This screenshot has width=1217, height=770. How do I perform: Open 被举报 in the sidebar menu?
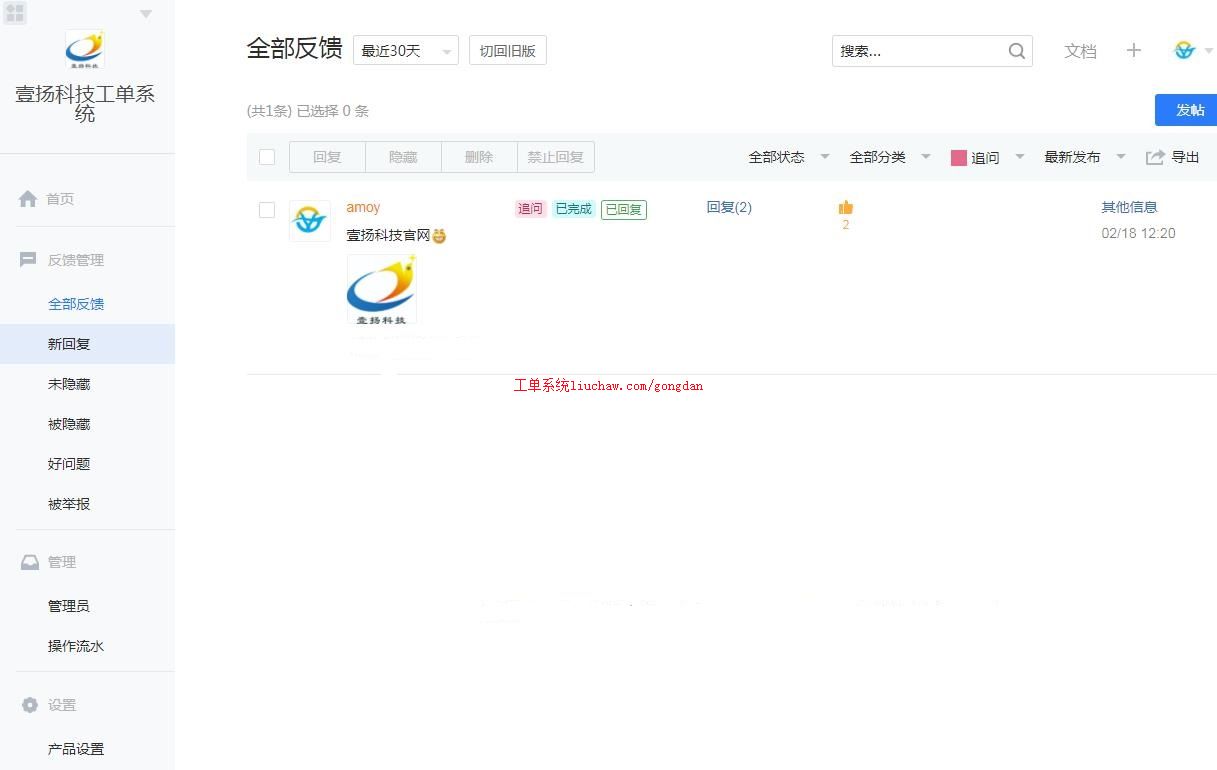(69, 504)
